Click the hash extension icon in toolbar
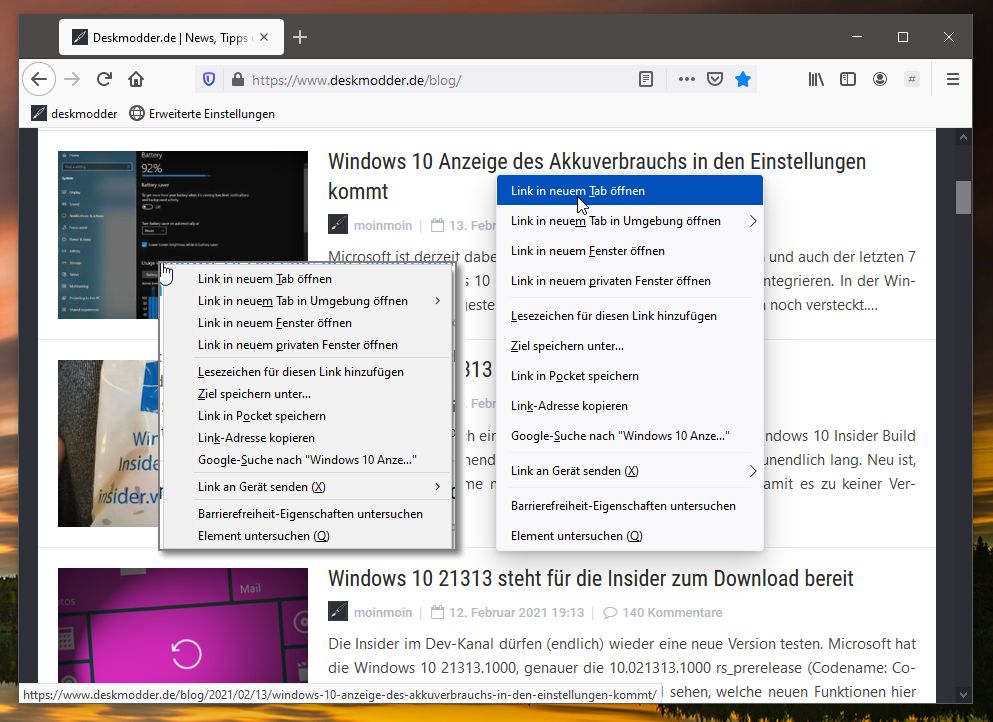The image size is (993, 722). coord(912,80)
